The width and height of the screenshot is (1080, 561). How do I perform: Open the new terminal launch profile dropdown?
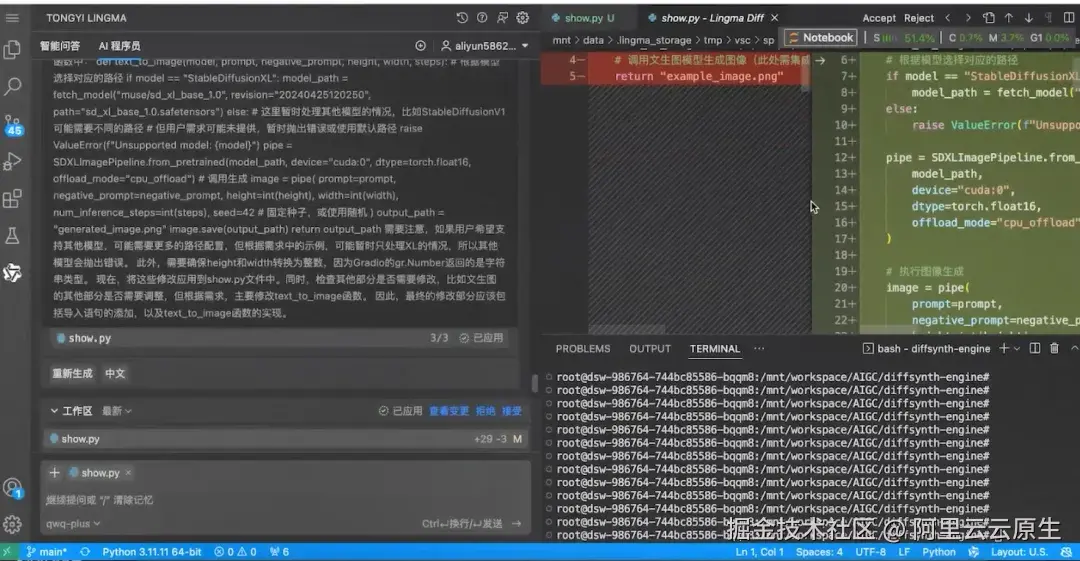point(1017,349)
